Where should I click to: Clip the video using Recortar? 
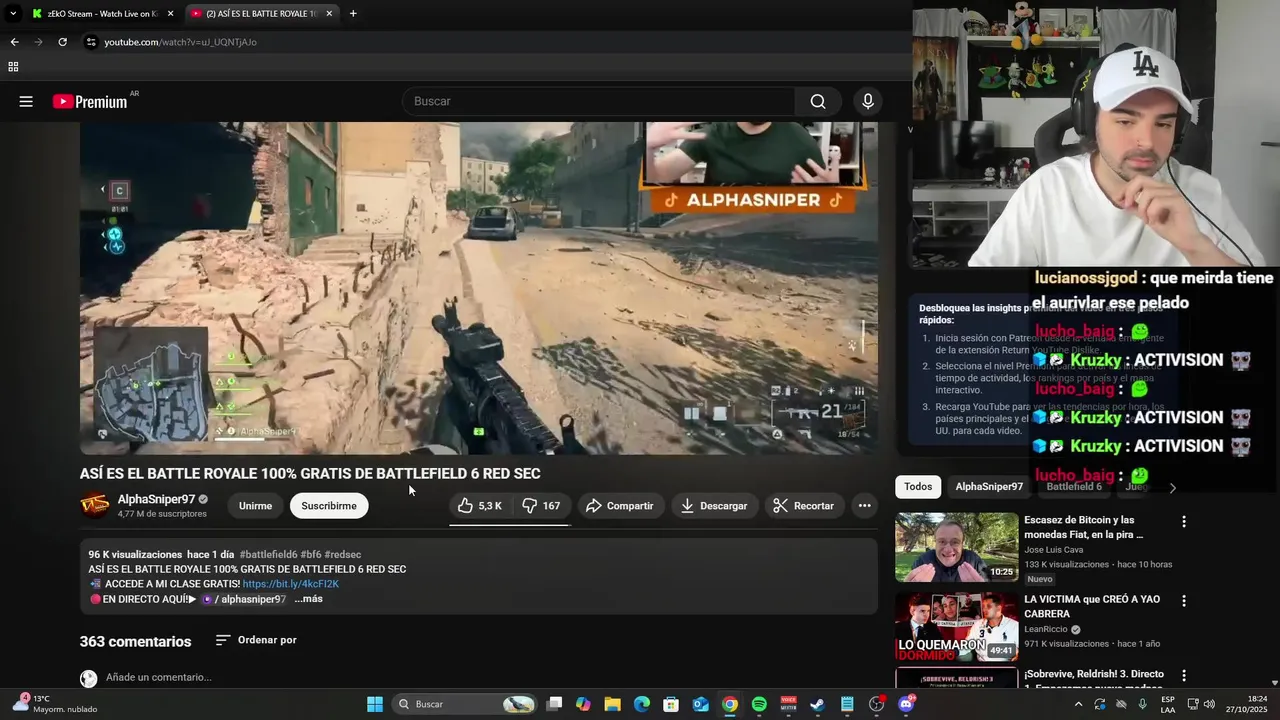coord(804,506)
